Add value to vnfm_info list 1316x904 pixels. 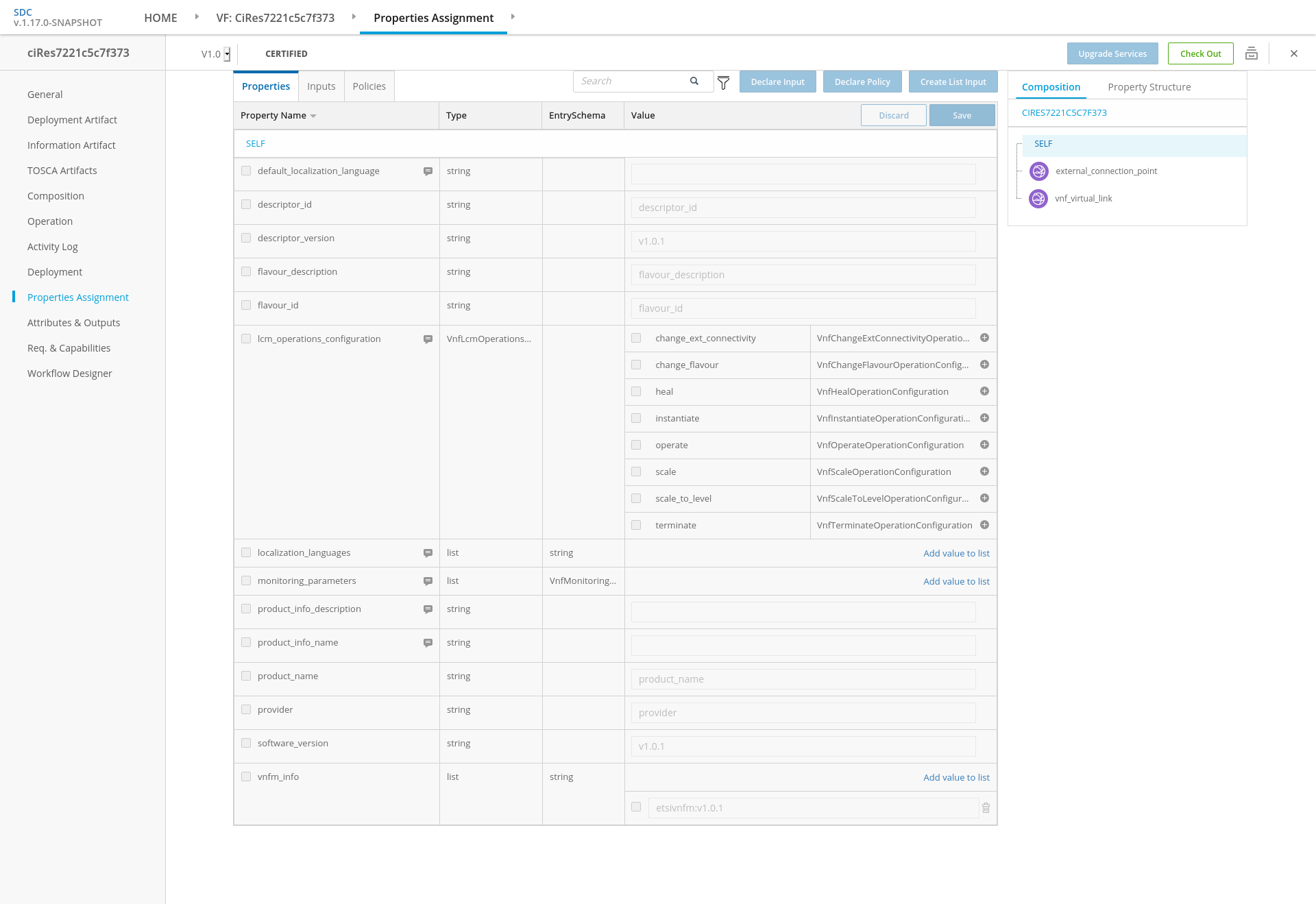956,778
